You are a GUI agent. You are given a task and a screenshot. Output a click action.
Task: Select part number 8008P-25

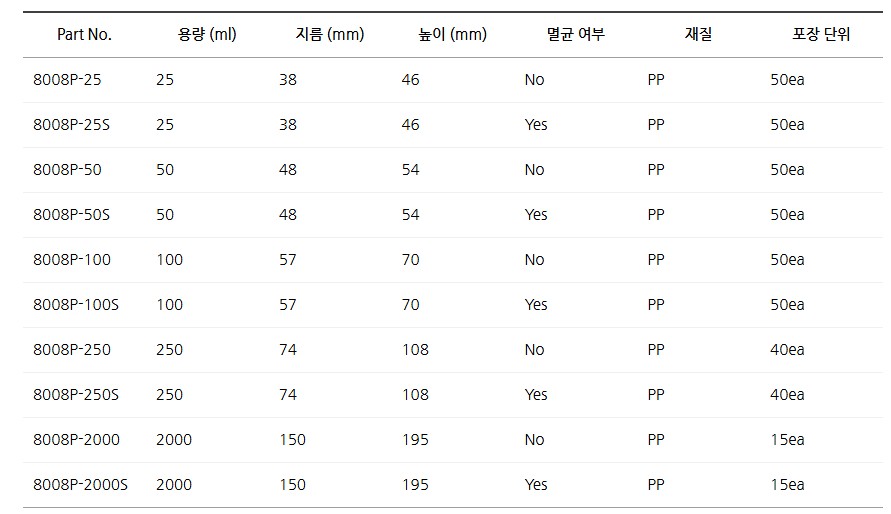pos(67,80)
